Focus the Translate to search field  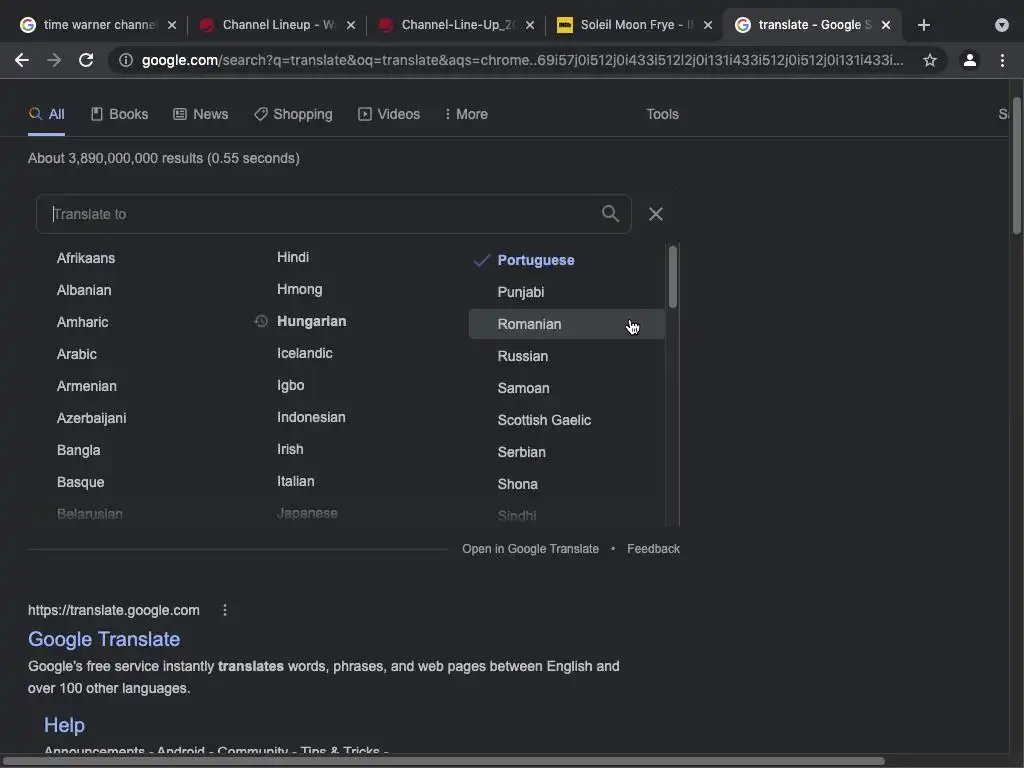320,214
